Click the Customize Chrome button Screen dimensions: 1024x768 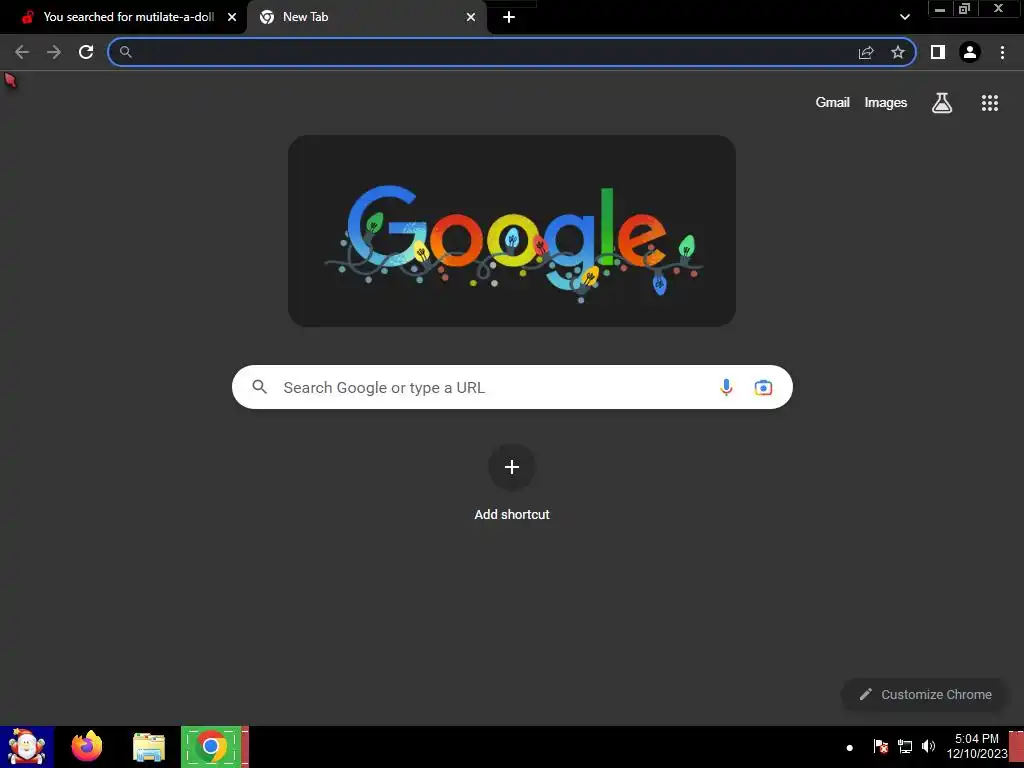[x=925, y=694]
